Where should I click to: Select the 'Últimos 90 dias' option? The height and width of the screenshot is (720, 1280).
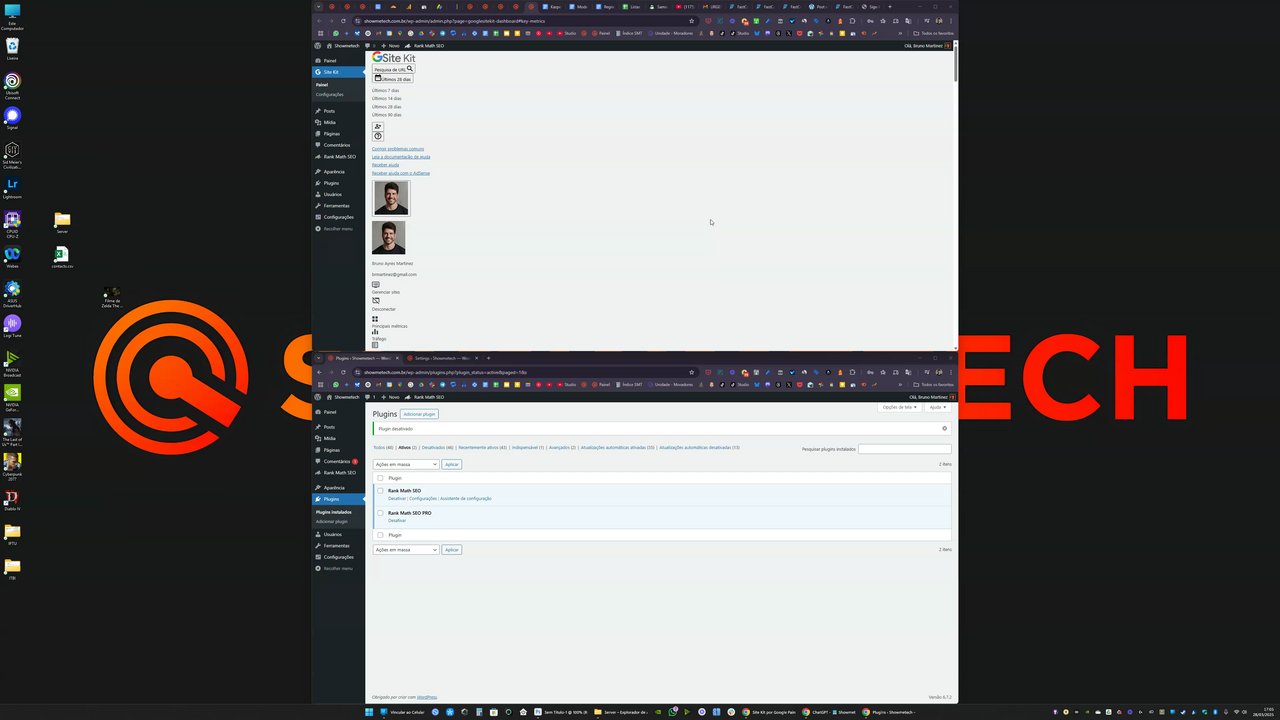point(386,115)
